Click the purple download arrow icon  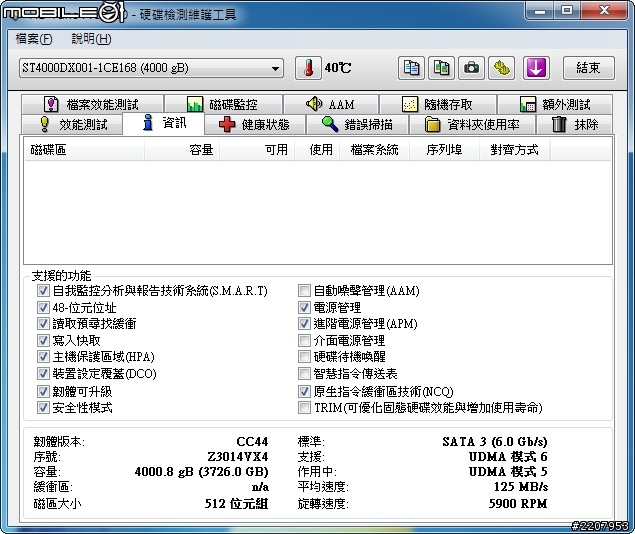coord(536,68)
